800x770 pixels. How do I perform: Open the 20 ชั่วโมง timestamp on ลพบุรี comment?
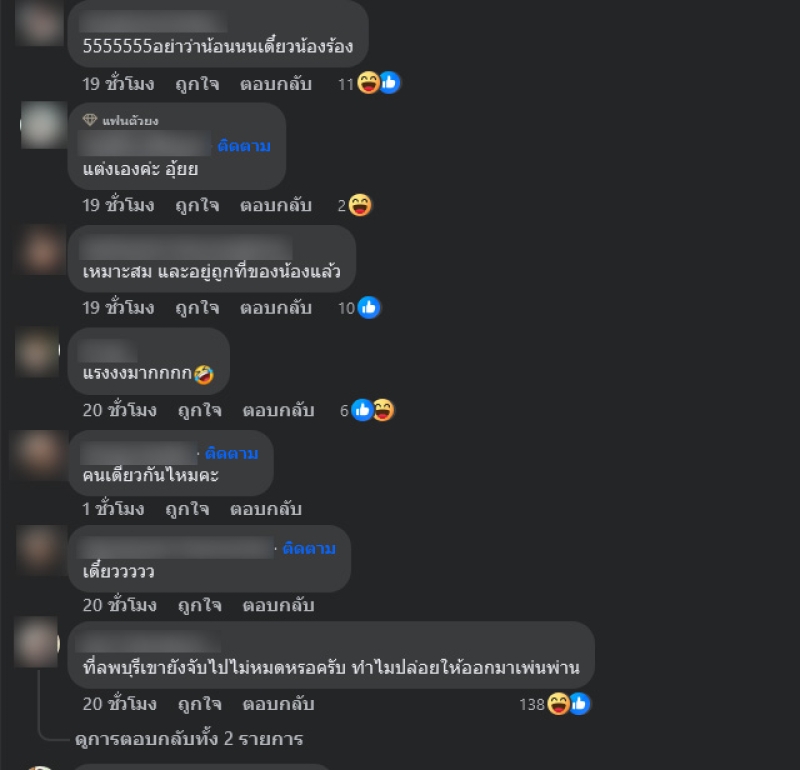point(119,704)
